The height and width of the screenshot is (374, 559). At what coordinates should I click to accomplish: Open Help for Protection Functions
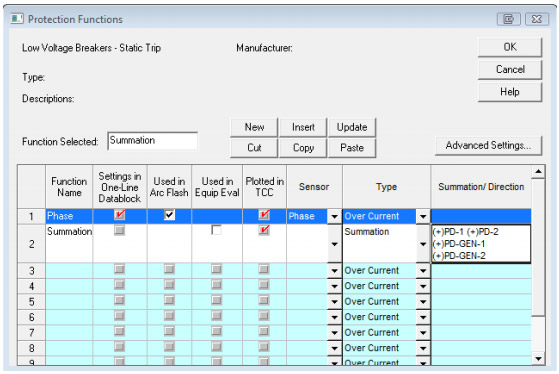(510, 92)
